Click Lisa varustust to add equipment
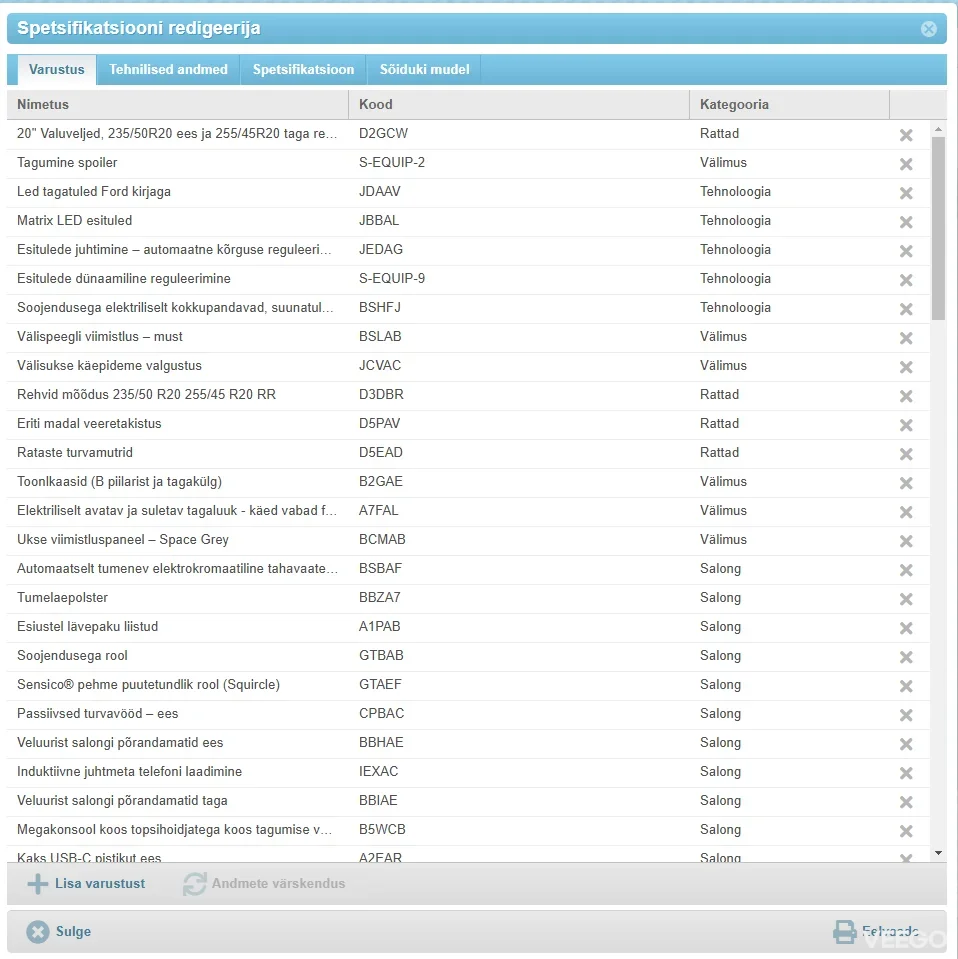The image size is (958, 959). coord(87,884)
